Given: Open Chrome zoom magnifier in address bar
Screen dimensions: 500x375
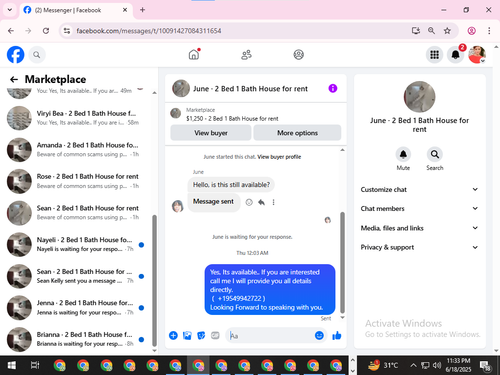Looking at the screenshot, I should (x=431, y=31).
